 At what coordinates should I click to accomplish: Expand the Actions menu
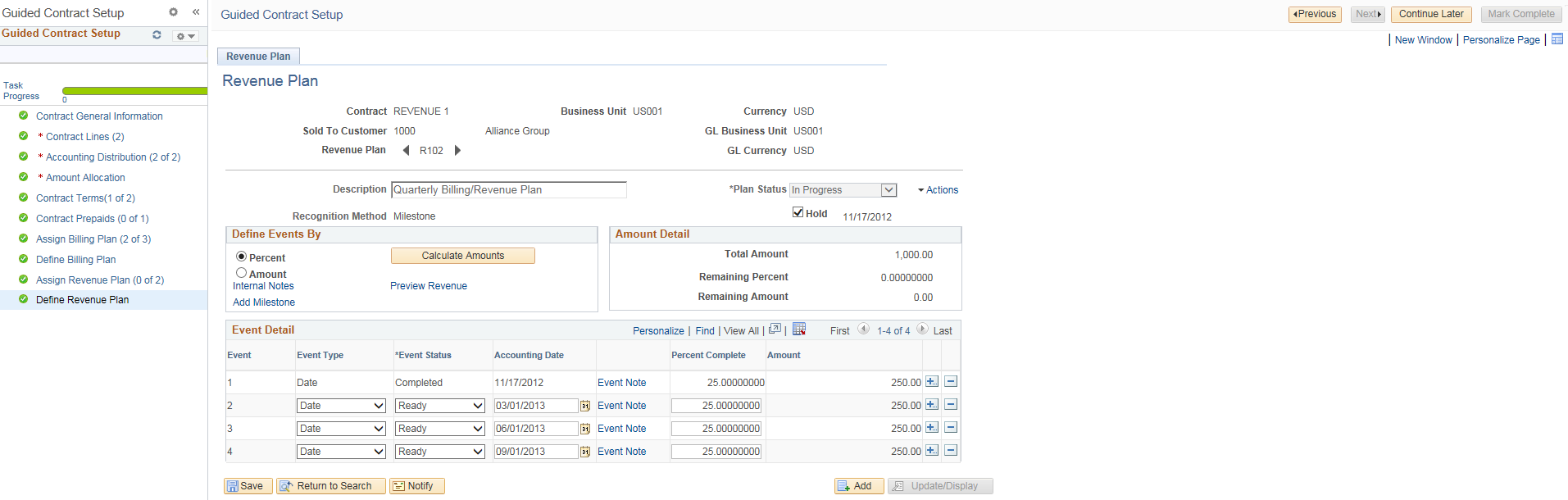pyautogui.click(x=938, y=190)
